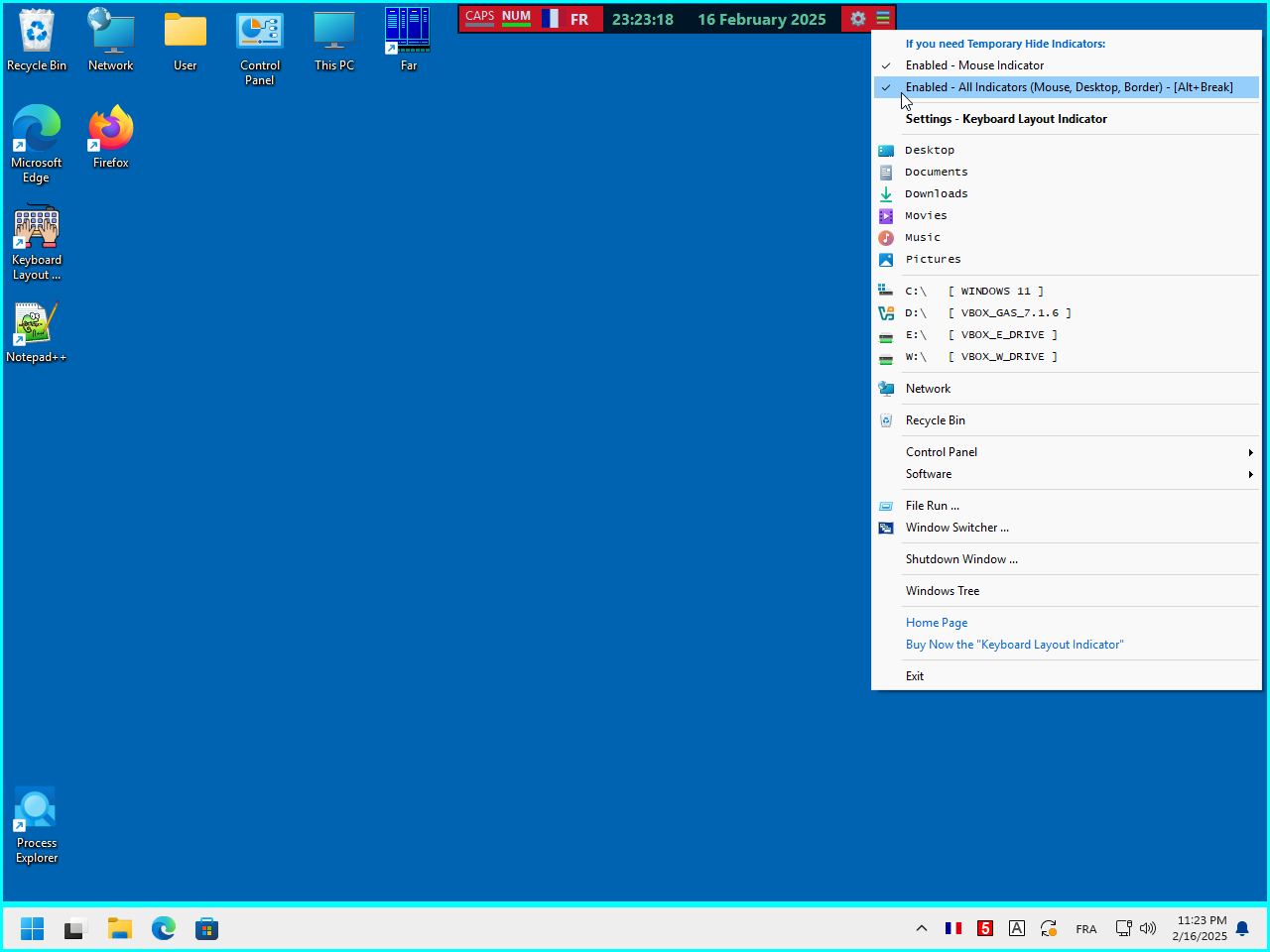
Task: Open Notepad++ from the desktop
Action: [x=36, y=324]
